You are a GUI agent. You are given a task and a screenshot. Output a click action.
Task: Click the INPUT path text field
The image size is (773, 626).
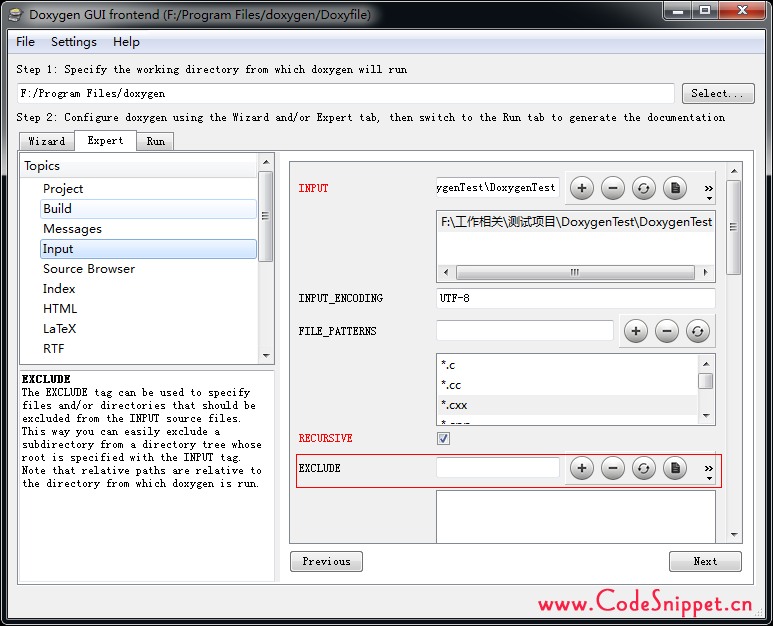pyautogui.click(x=498, y=188)
